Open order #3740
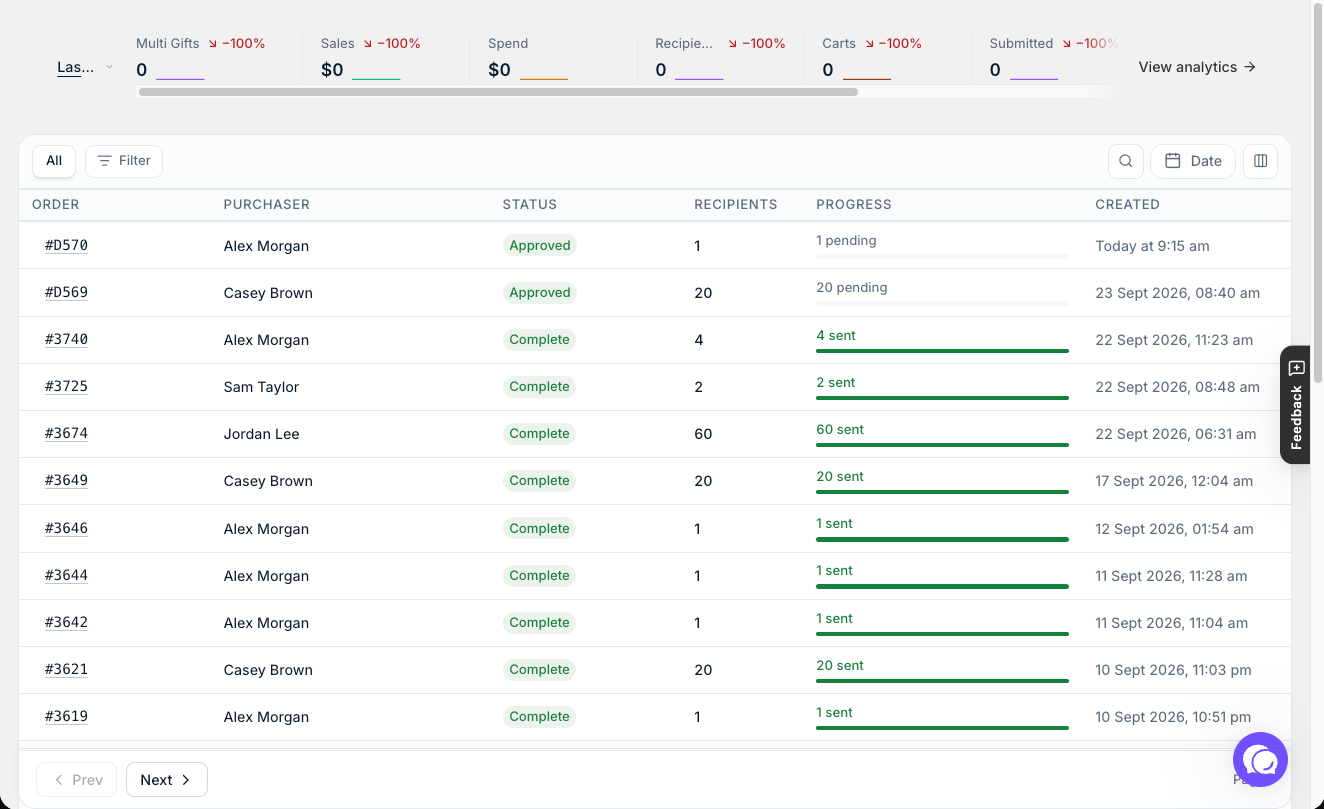 (x=67, y=339)
